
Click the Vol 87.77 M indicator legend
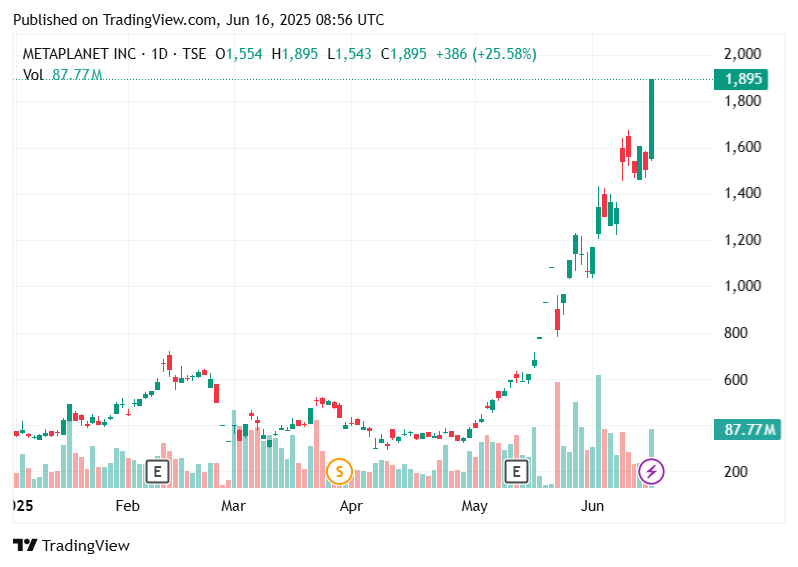(x=63, y=75)
